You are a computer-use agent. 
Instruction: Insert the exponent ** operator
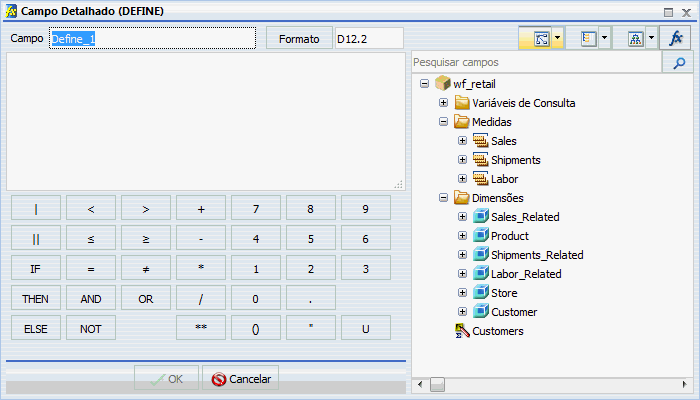201,329
